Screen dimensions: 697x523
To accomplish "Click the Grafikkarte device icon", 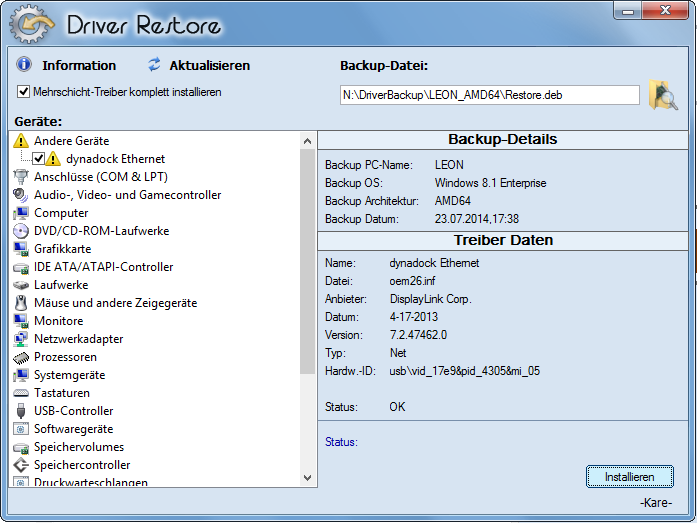I will tap(21, 249).
